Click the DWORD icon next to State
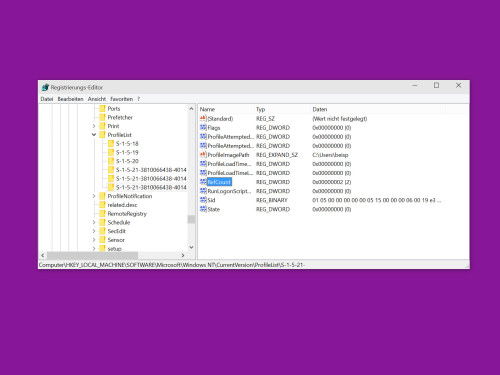The width and height of the screenshot is (500, 375). click(x=203, y=209)
